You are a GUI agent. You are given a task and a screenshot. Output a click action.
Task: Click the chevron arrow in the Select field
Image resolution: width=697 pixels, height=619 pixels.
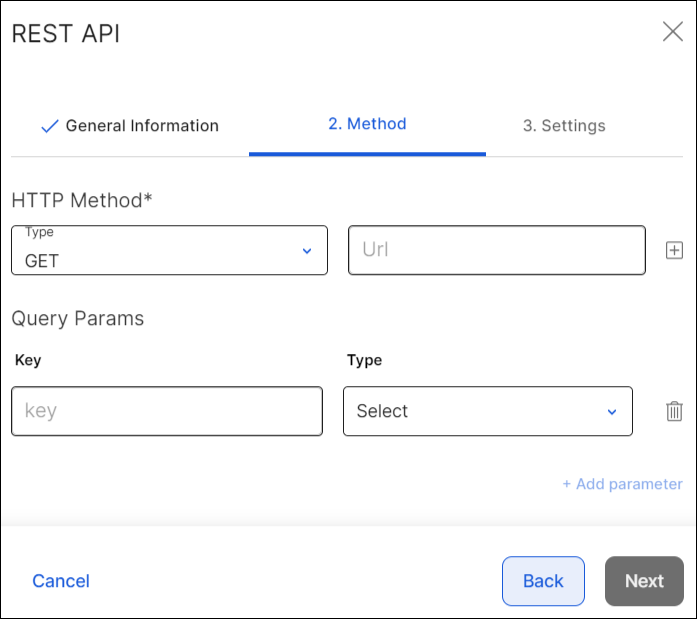[612, 412]
